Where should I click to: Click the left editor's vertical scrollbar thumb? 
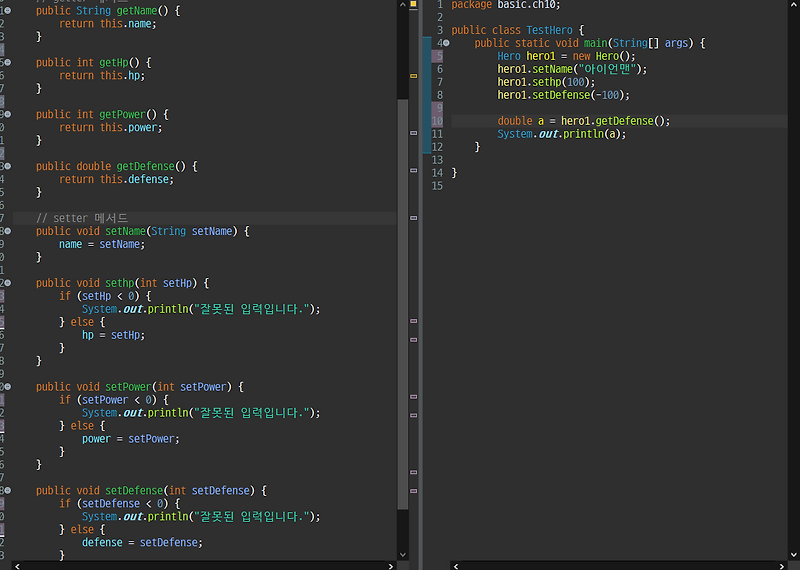(403, 304)
